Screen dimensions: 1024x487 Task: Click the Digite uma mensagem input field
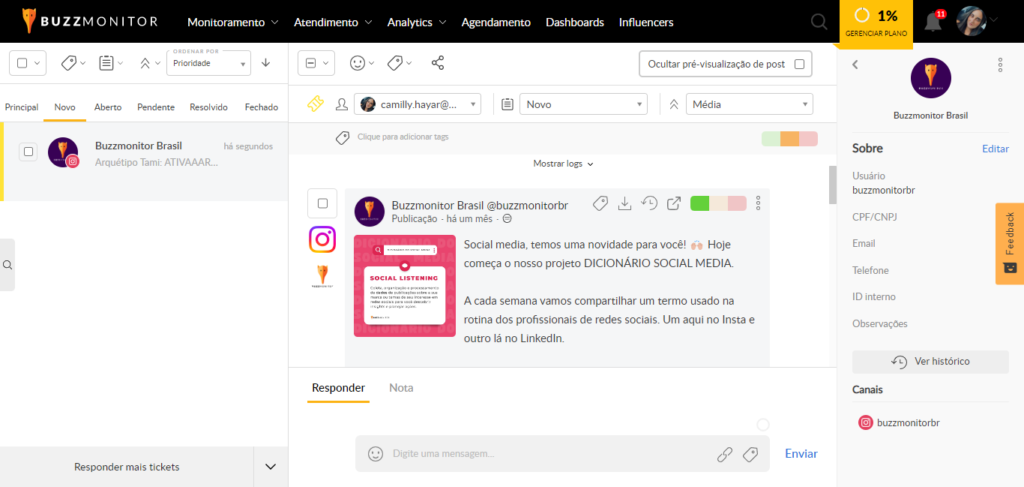click(545, 454)
